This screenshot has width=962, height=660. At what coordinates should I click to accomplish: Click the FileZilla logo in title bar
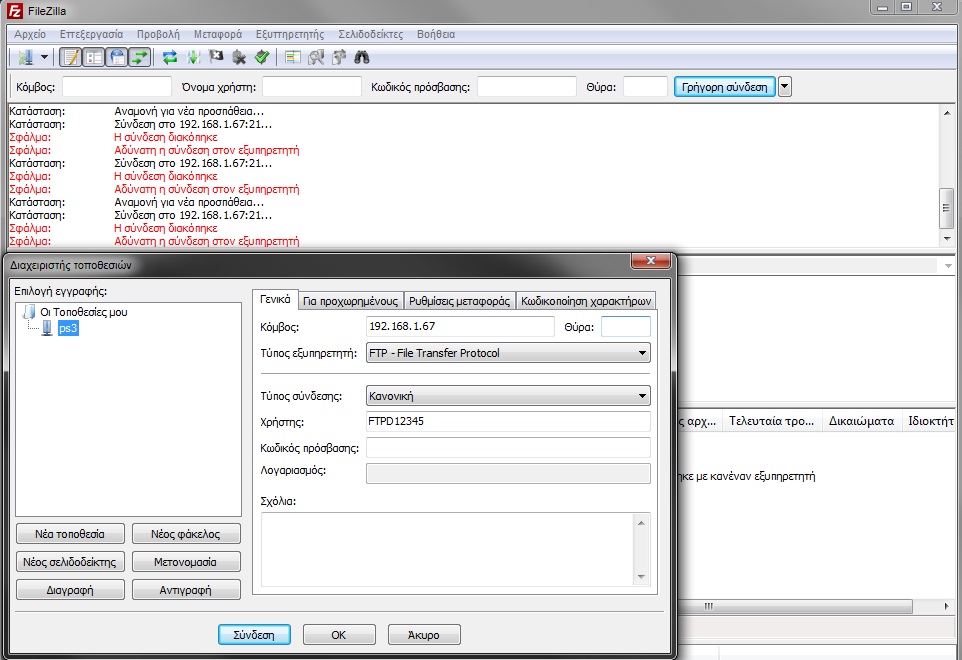point(15,10)
